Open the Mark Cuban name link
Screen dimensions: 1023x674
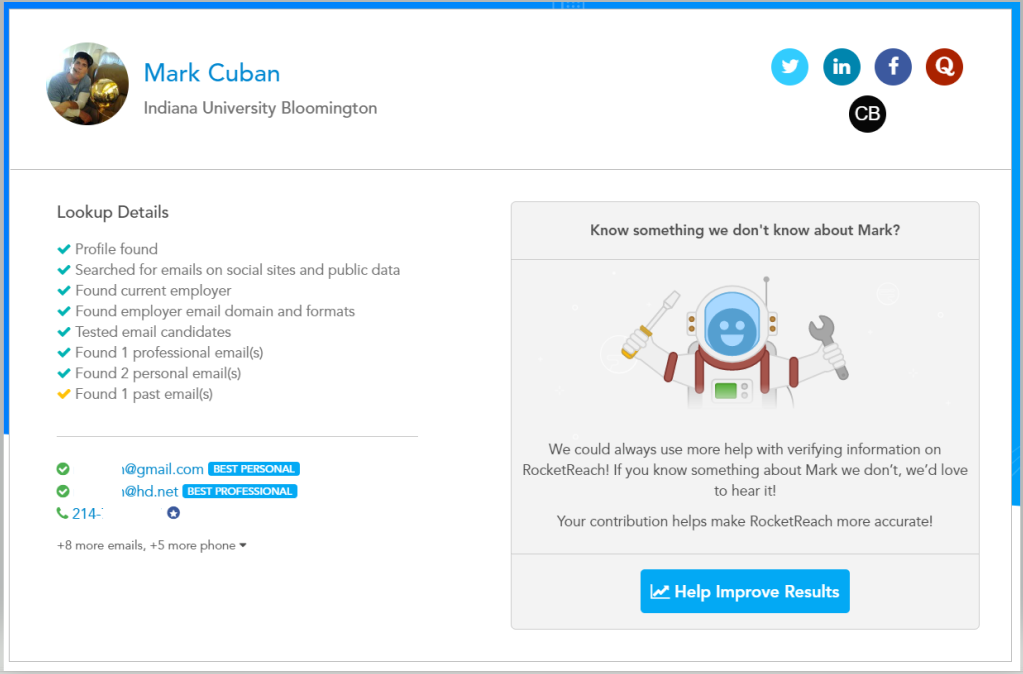pos(211,73)
